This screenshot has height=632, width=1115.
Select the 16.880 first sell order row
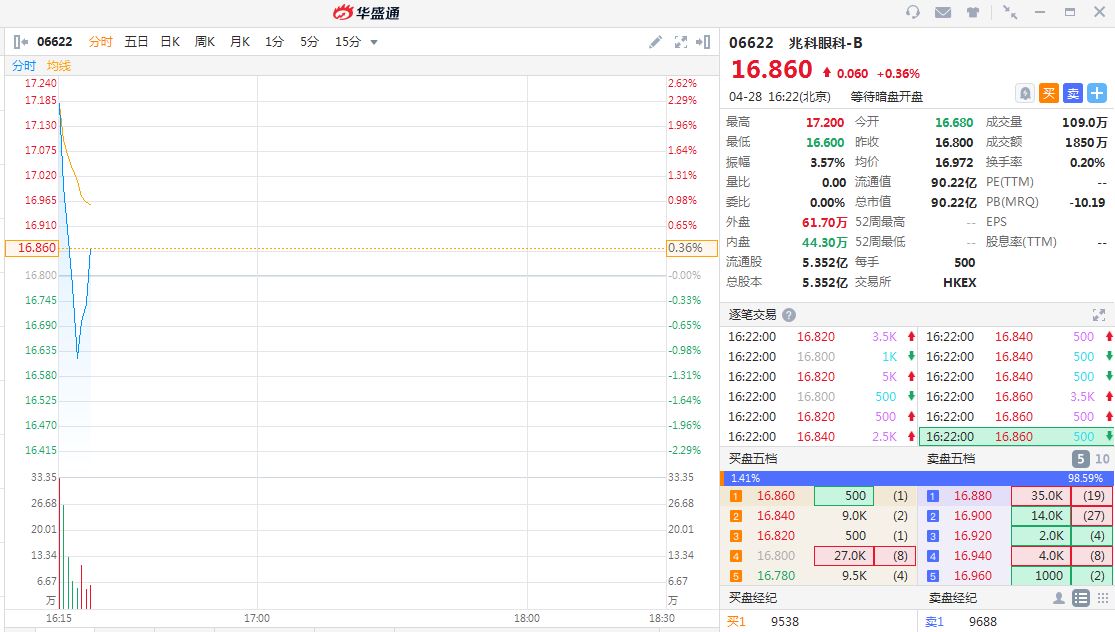click(x=1016, y=496)
